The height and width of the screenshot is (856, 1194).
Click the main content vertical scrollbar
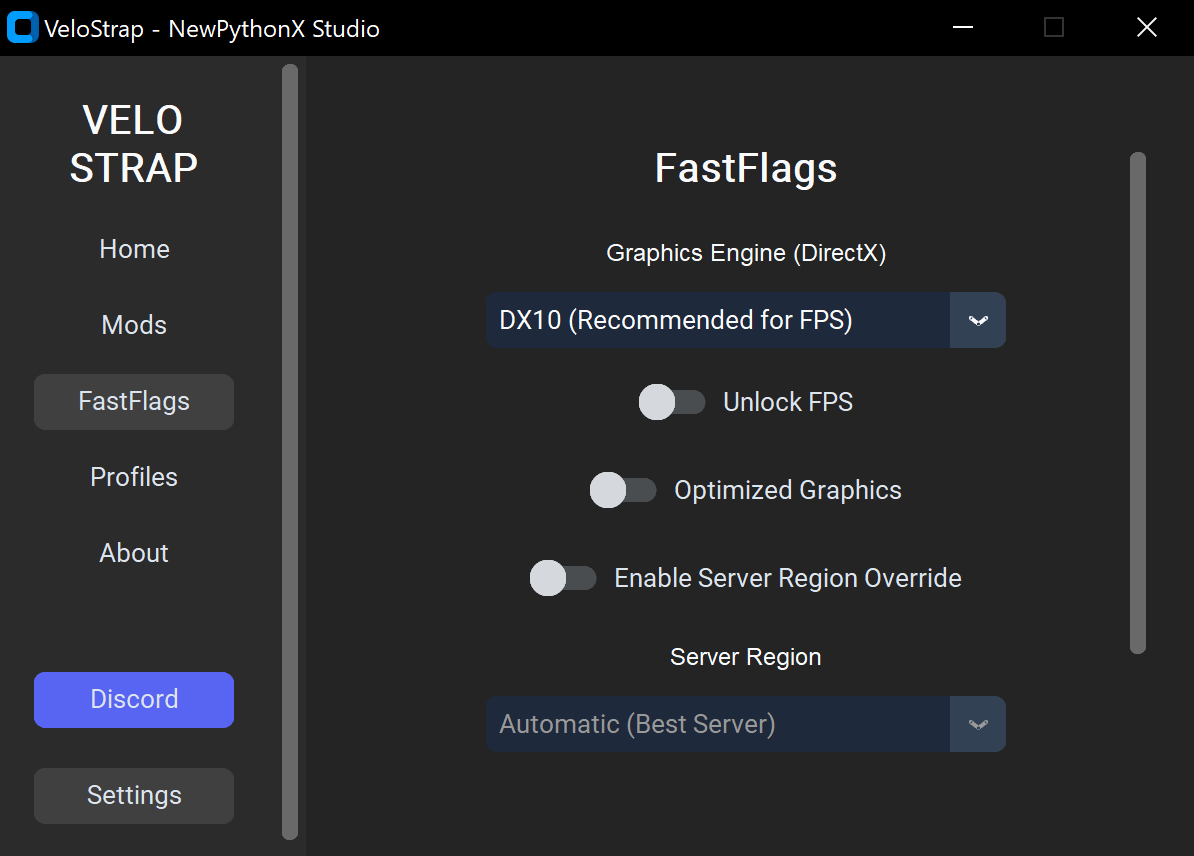click(x=1137, y=402)
